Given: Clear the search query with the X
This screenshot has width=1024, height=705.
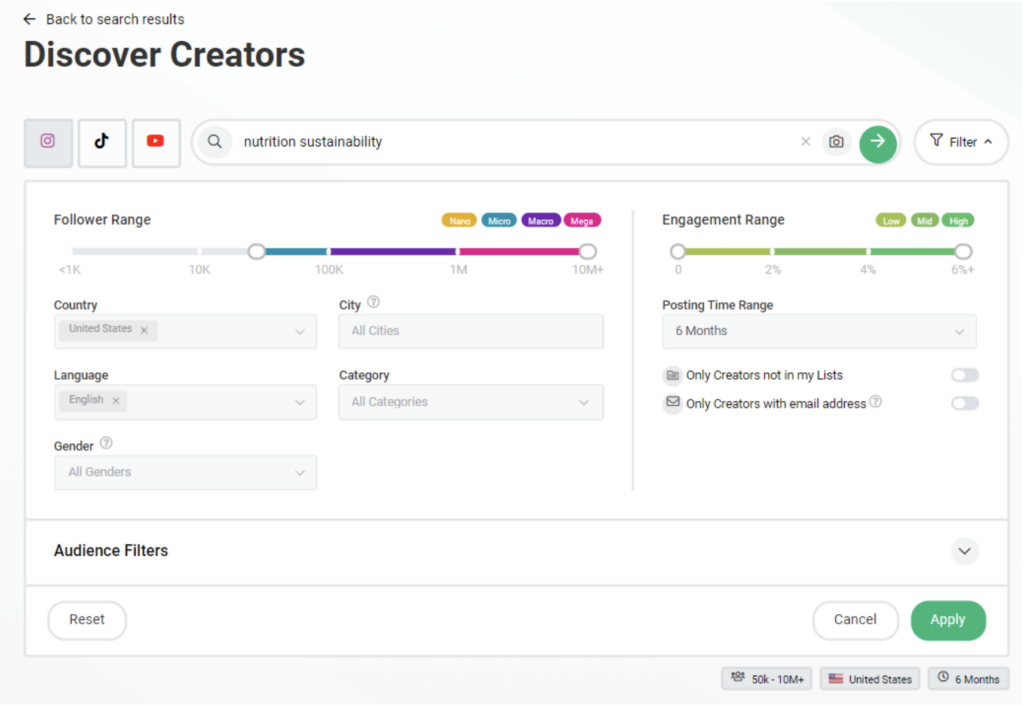Looking at the screenshot, I should pos(806,142).
